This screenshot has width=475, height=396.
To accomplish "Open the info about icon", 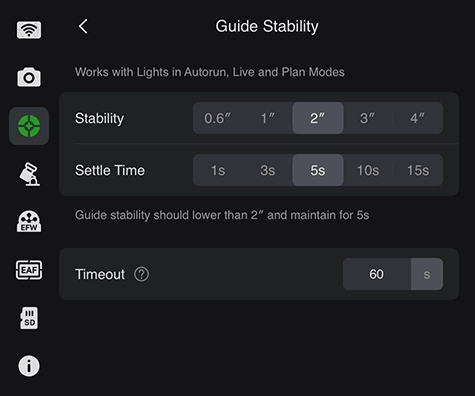I will [29, 366].
